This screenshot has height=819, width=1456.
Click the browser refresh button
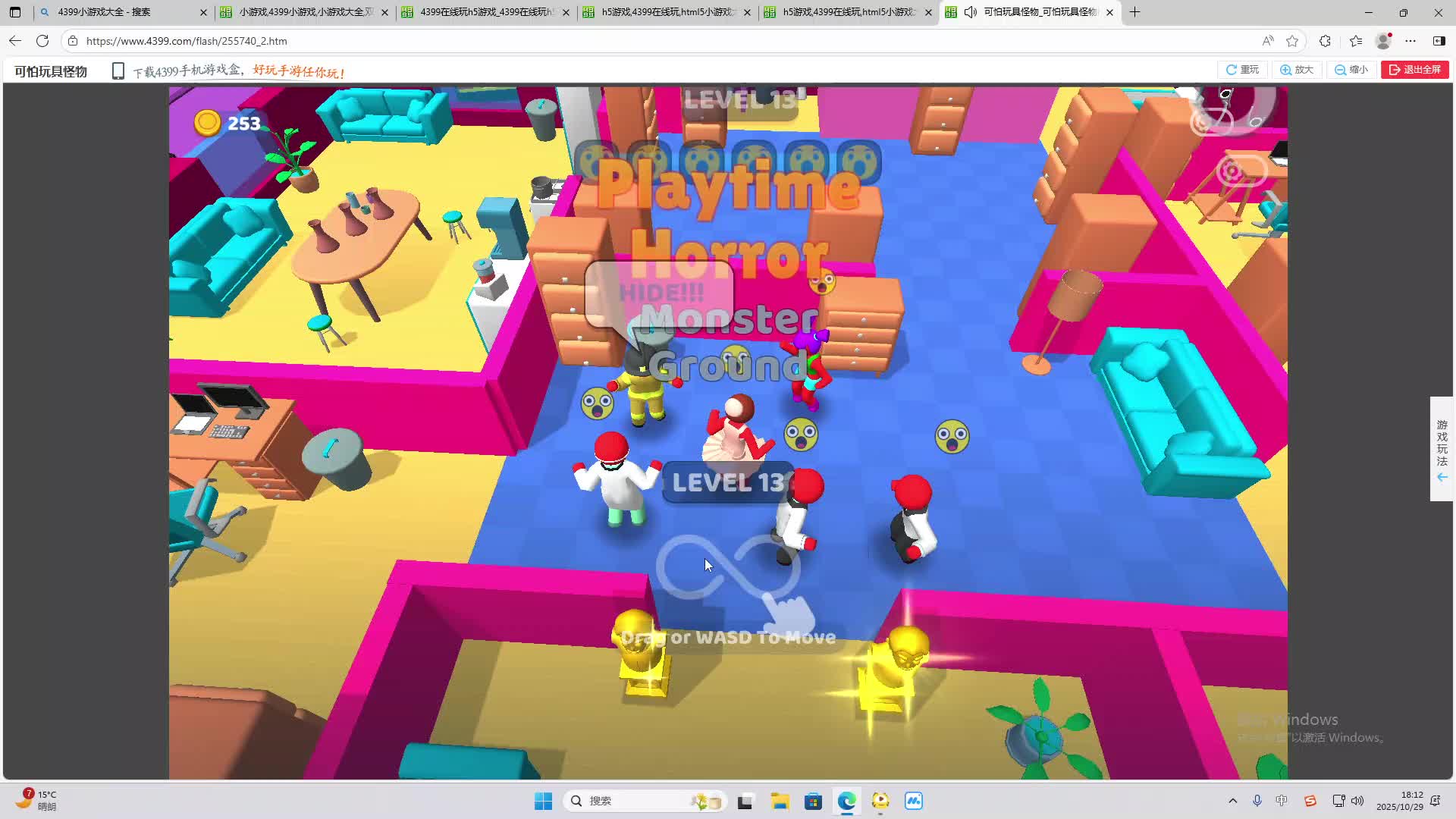click(42, 41)
